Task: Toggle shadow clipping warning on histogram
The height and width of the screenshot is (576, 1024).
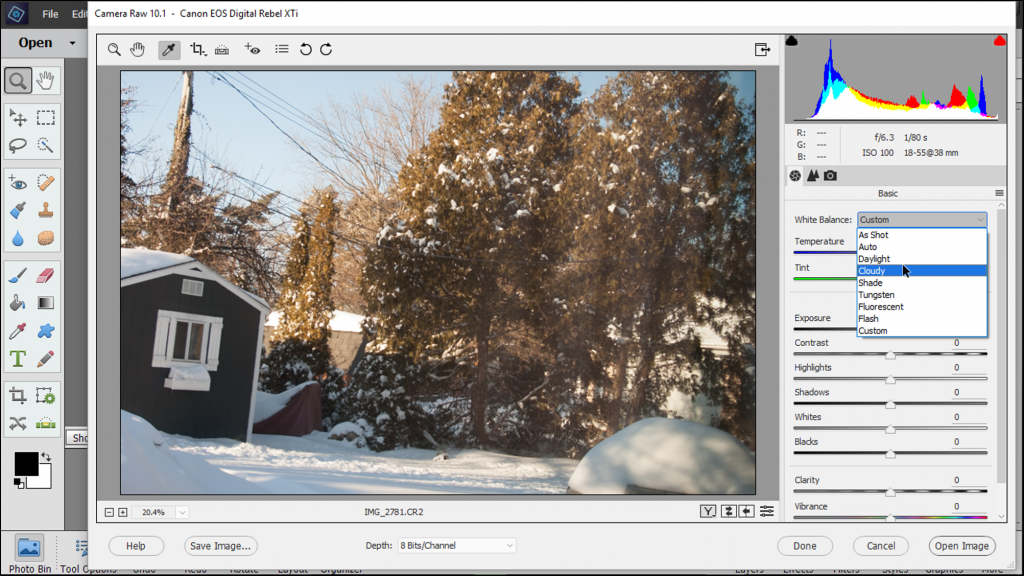Action: (792, 41)
